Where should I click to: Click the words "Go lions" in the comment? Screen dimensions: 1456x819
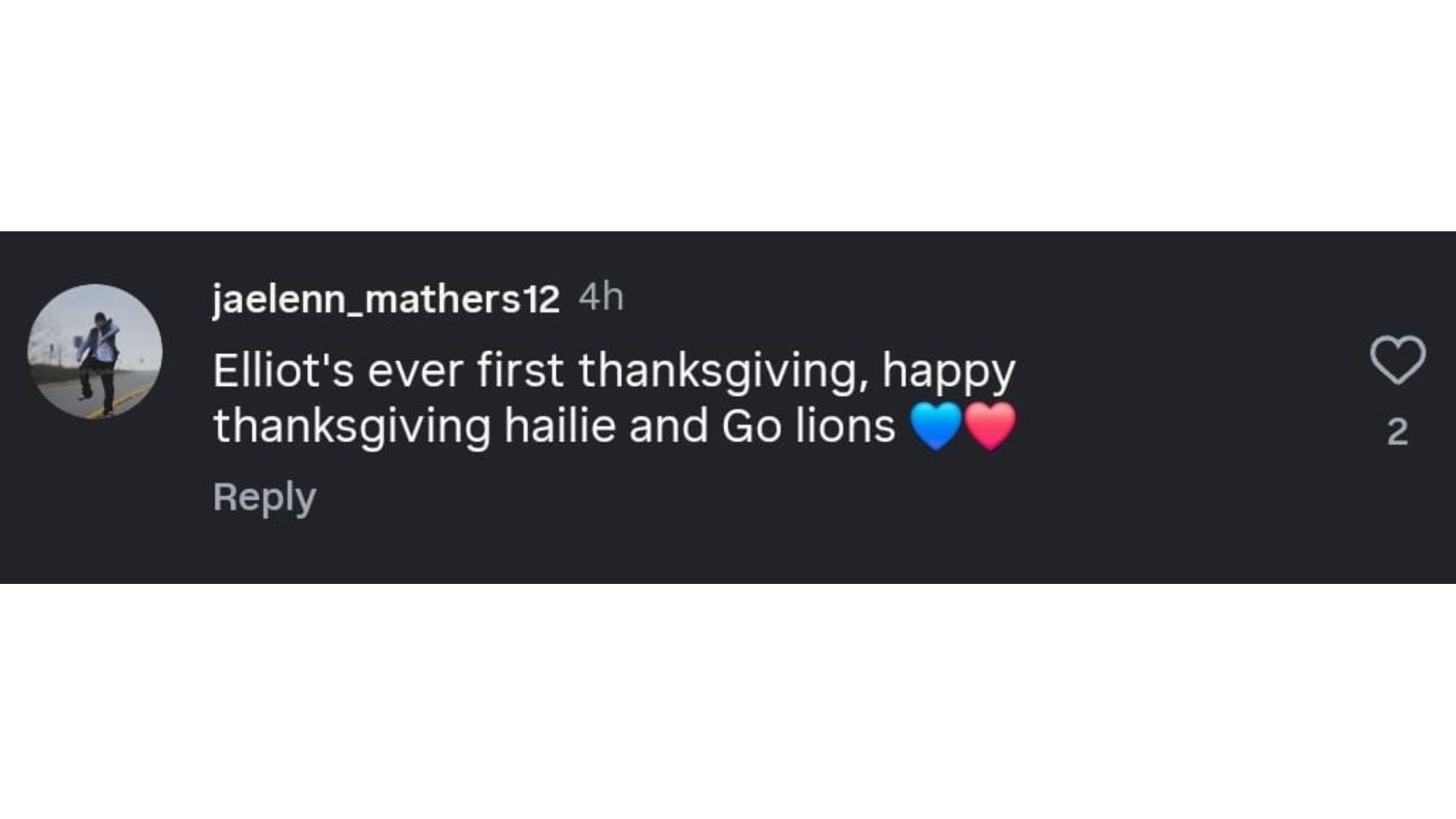click(x=808, y=426)
